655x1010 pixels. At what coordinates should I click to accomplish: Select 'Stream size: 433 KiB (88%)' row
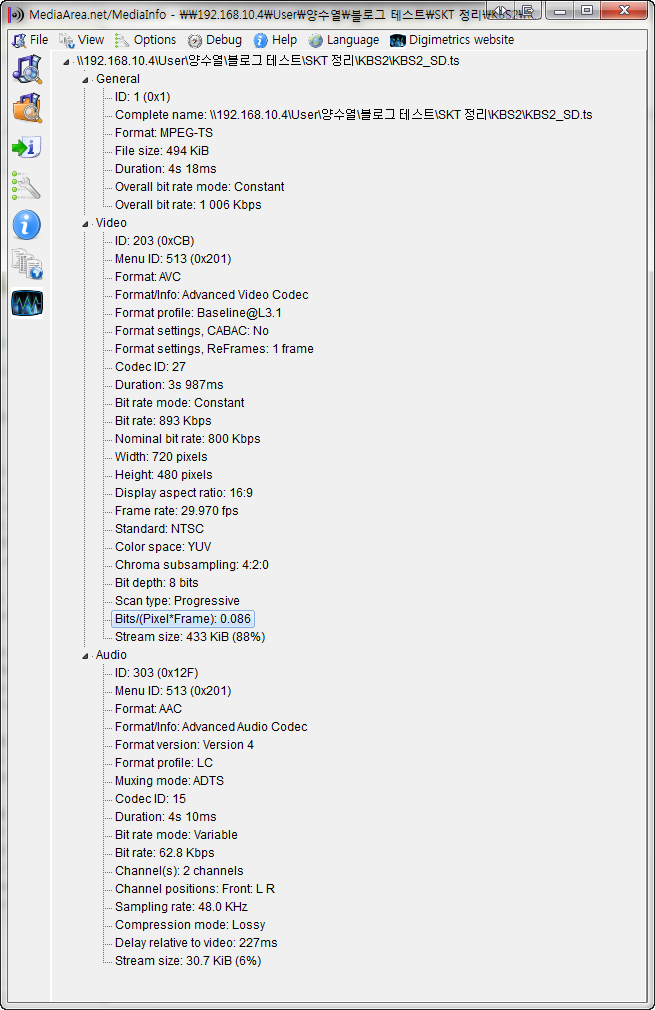pyautogui.click(x=190, y=638)
